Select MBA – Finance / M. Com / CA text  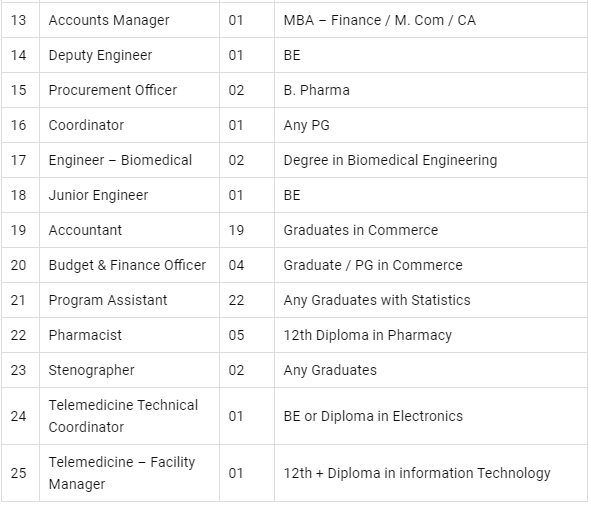tap(380, 20)
